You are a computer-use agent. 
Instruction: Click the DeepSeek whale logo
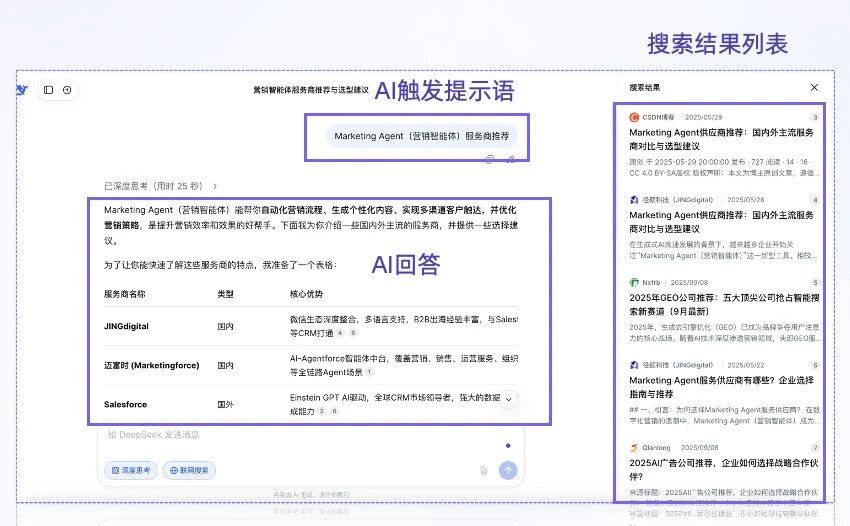point(21,90)
